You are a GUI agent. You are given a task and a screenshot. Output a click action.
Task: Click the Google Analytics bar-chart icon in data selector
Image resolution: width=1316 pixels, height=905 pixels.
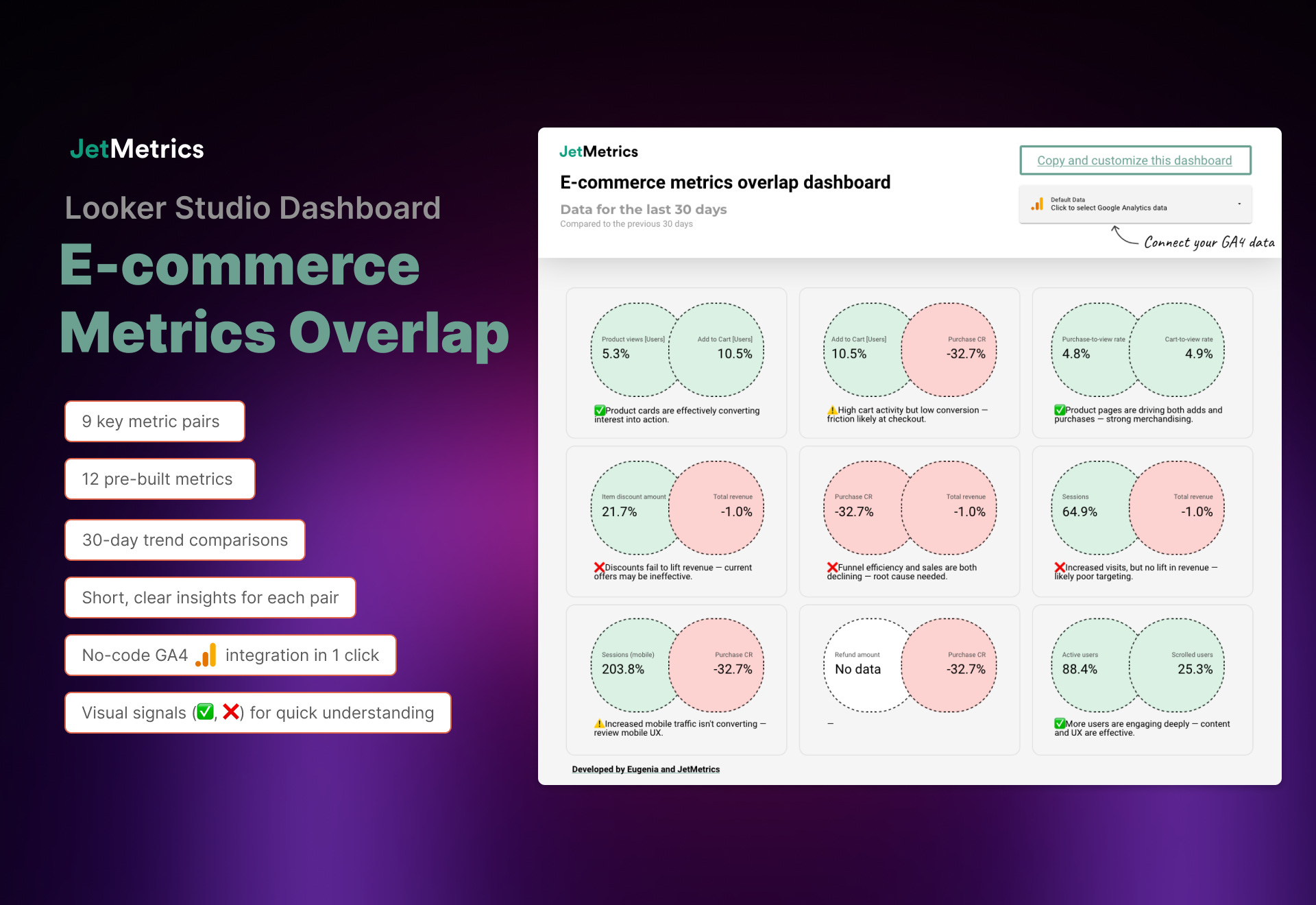(1037, 204)
